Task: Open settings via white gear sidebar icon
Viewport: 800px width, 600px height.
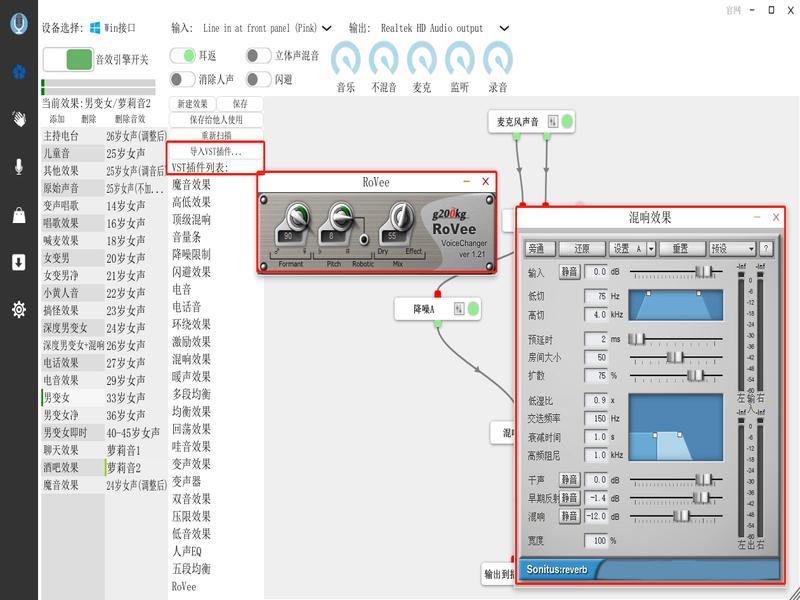Action: coord(19,309)
